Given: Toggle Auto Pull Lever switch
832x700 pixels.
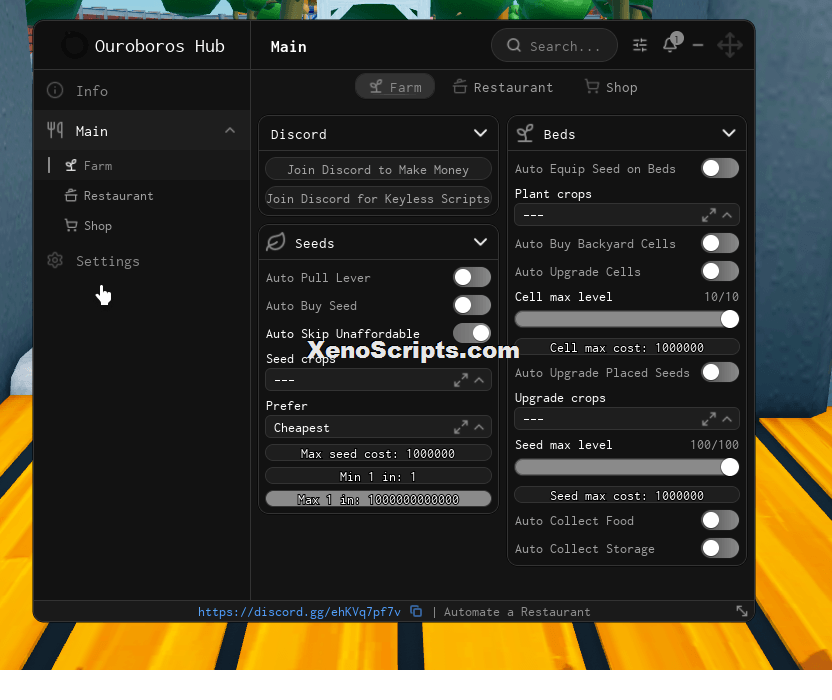Looking at the screenshot, I should click(x=472, y=277).
